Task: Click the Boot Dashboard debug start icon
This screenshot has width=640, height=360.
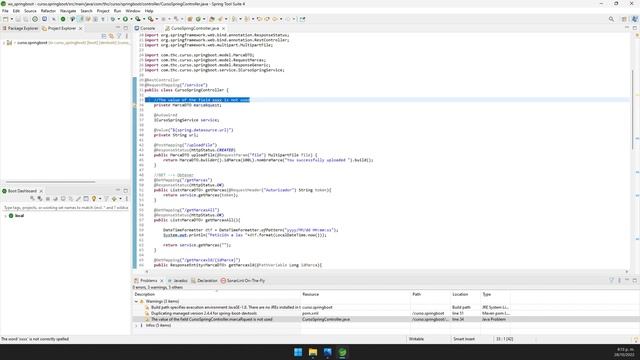Action: (x=40, y=199)
